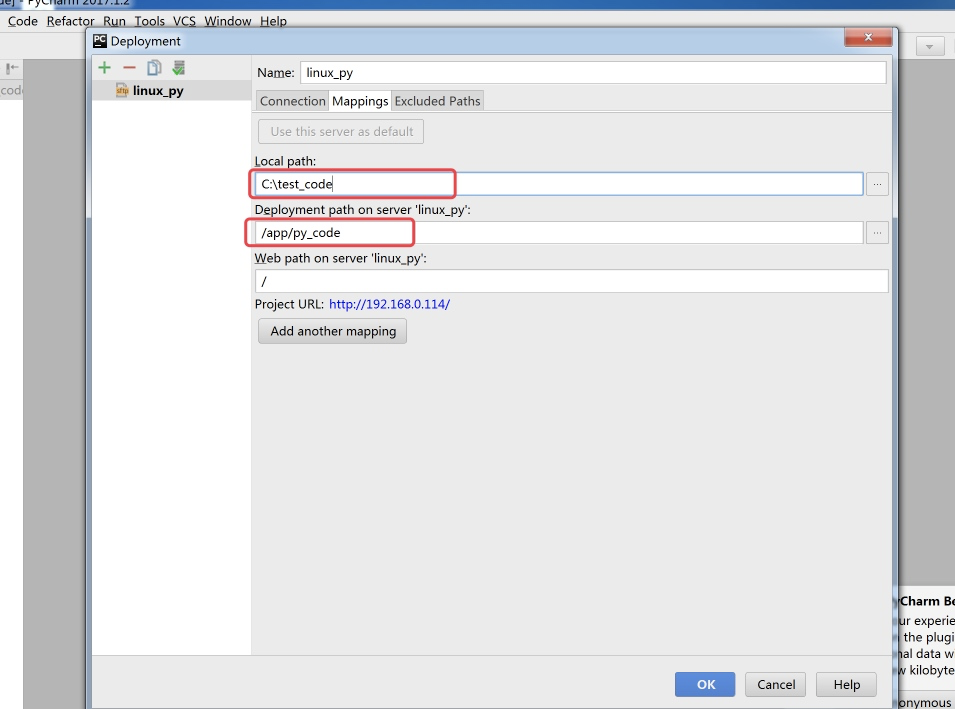
Task: Browse for the deployment path on server
Action: pos(877,233)
